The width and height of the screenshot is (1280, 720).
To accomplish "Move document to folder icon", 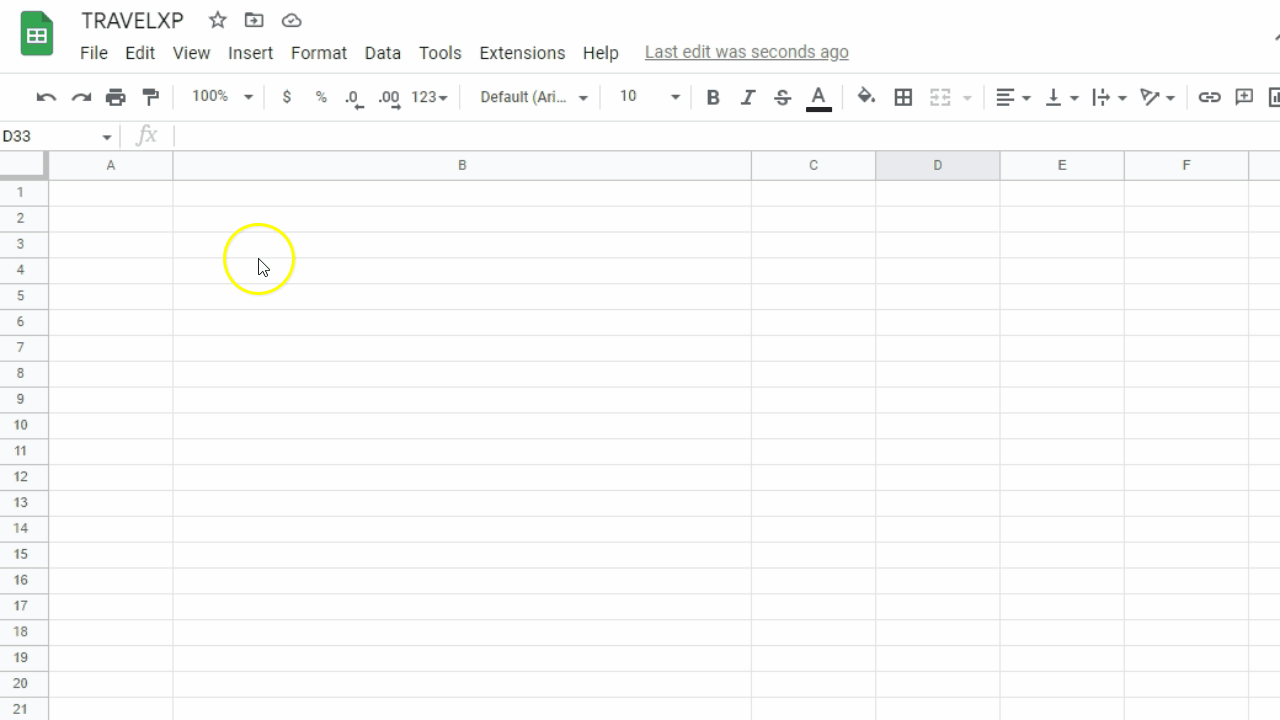I will (254, 20).
